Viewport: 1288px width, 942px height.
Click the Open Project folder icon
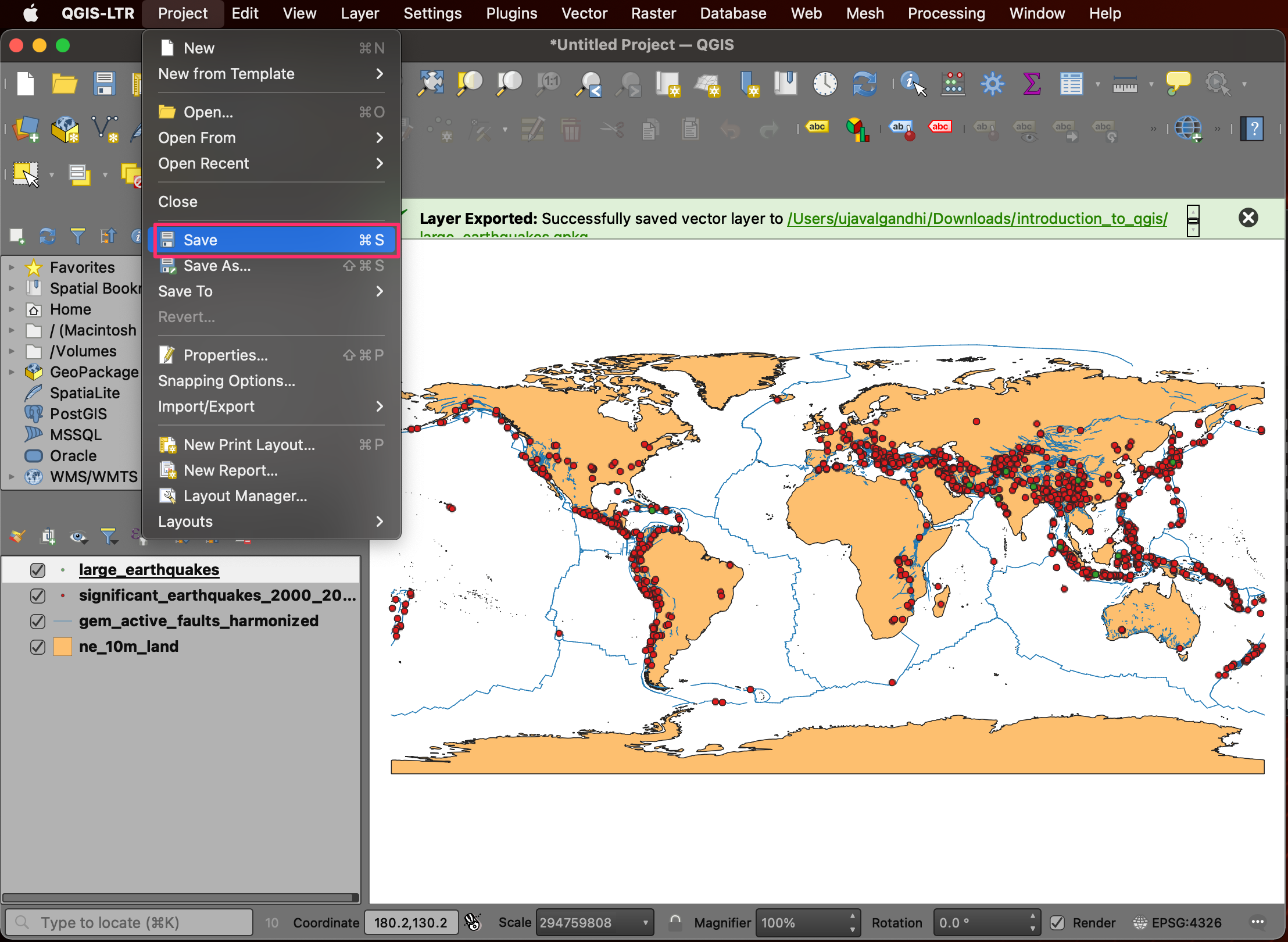click(x=65, y=84)
